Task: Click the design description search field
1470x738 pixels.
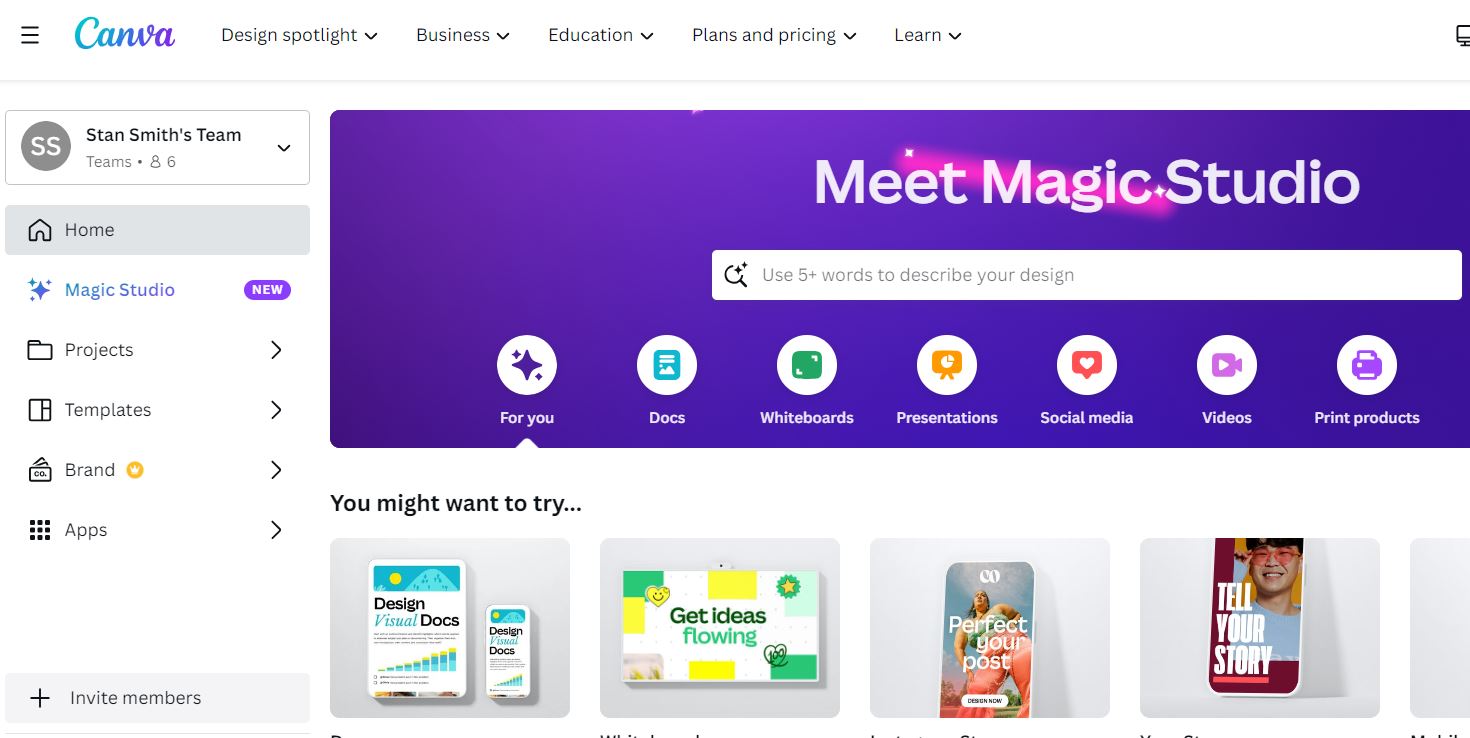Action: click(x=1087, y=275)
